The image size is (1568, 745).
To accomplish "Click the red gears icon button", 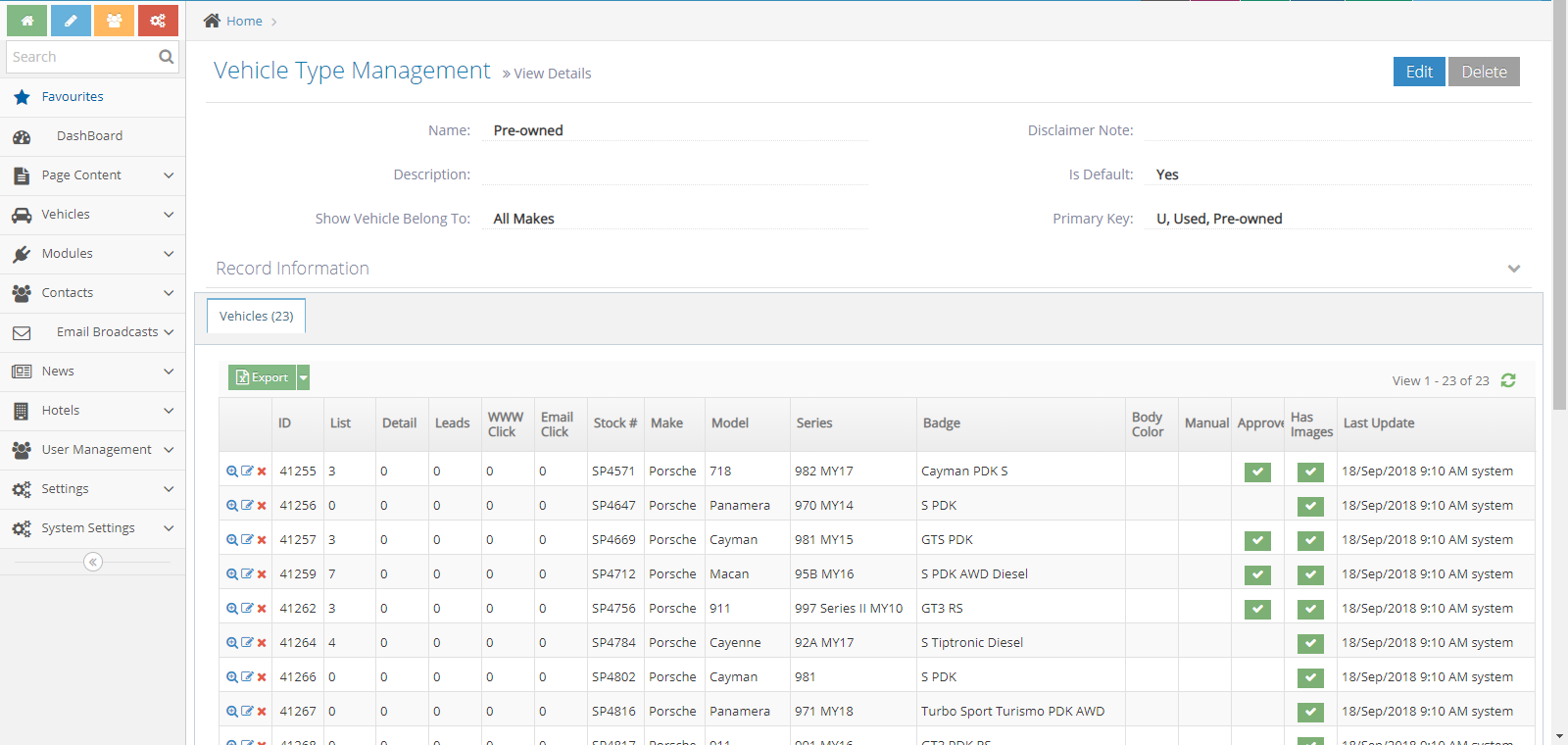I will click(158, 21).
